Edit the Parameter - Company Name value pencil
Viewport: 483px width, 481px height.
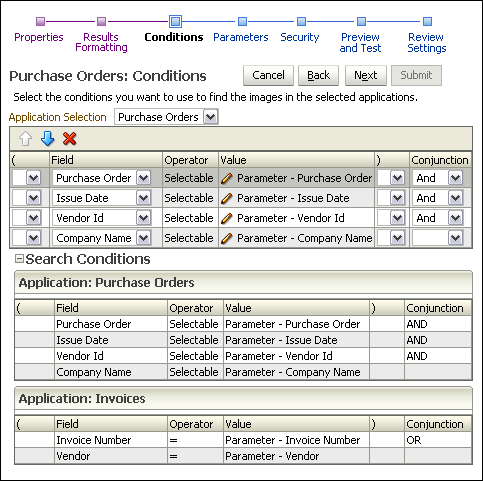[x=227, y=238]
